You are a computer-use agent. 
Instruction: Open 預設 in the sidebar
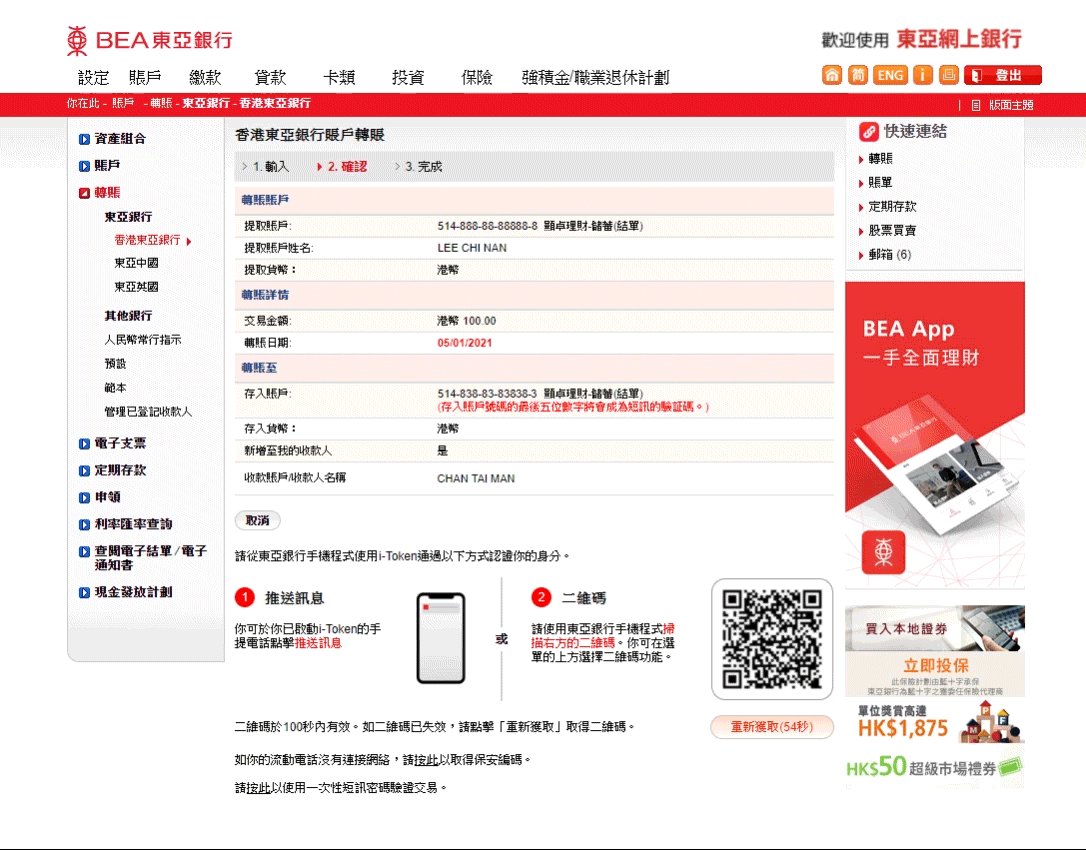click(115, 364)
